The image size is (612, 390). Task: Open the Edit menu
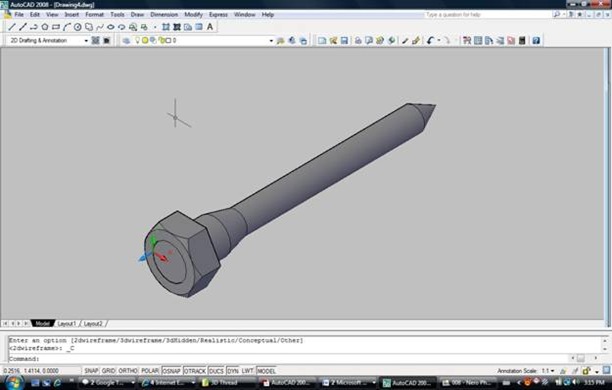click(35, 14)
